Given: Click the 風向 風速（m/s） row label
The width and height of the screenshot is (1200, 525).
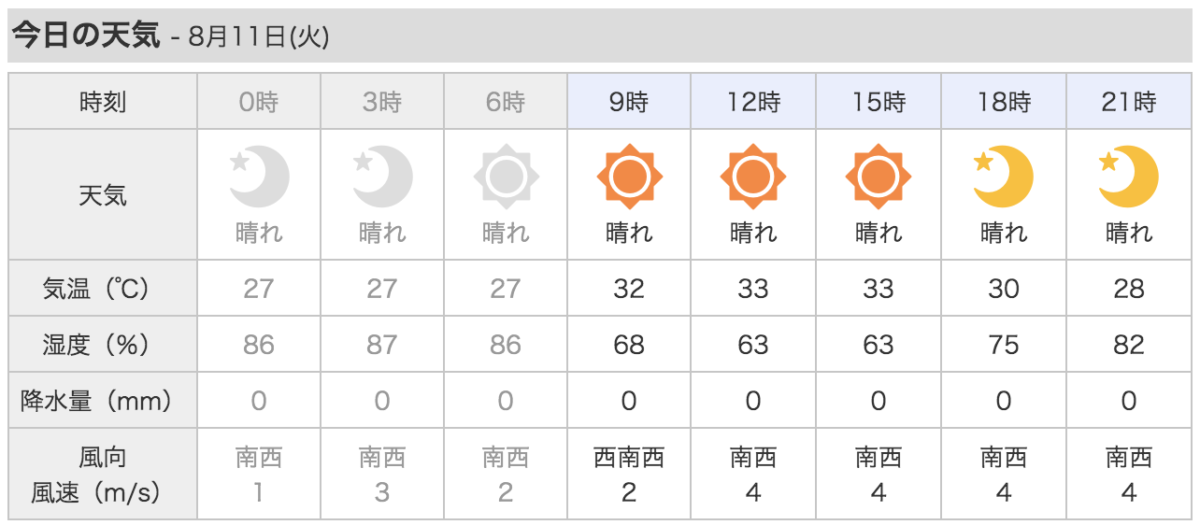Looking at the screenshot, I should point(103,475).
